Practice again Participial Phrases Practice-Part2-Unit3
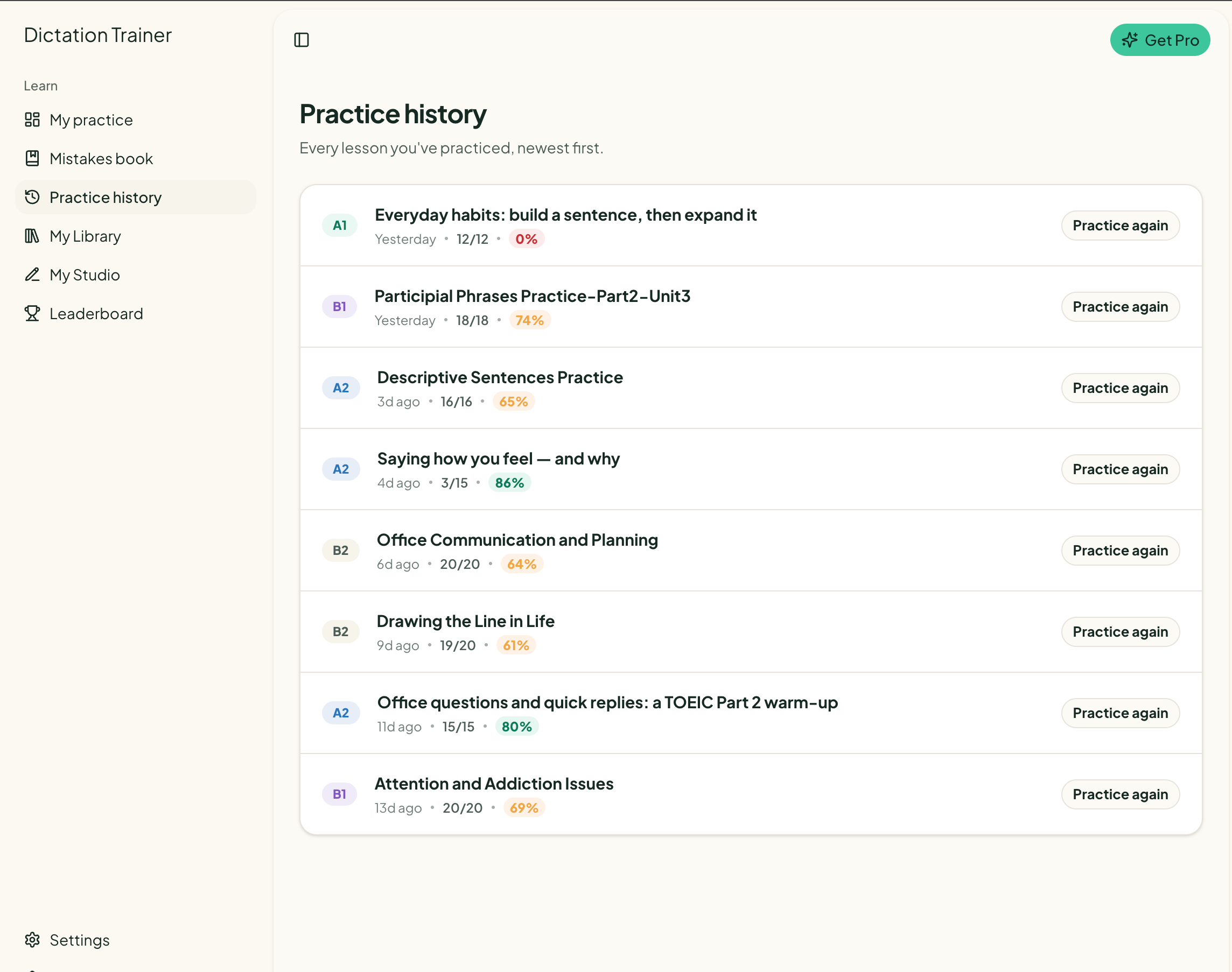This screenshot has height=972, width=1232. click(1120, 307)
